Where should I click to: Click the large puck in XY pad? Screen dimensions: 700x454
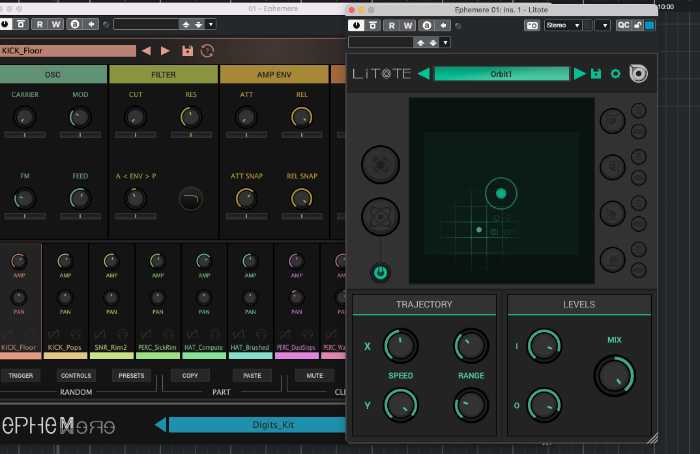pyautogui.click(x=501, y=193)
